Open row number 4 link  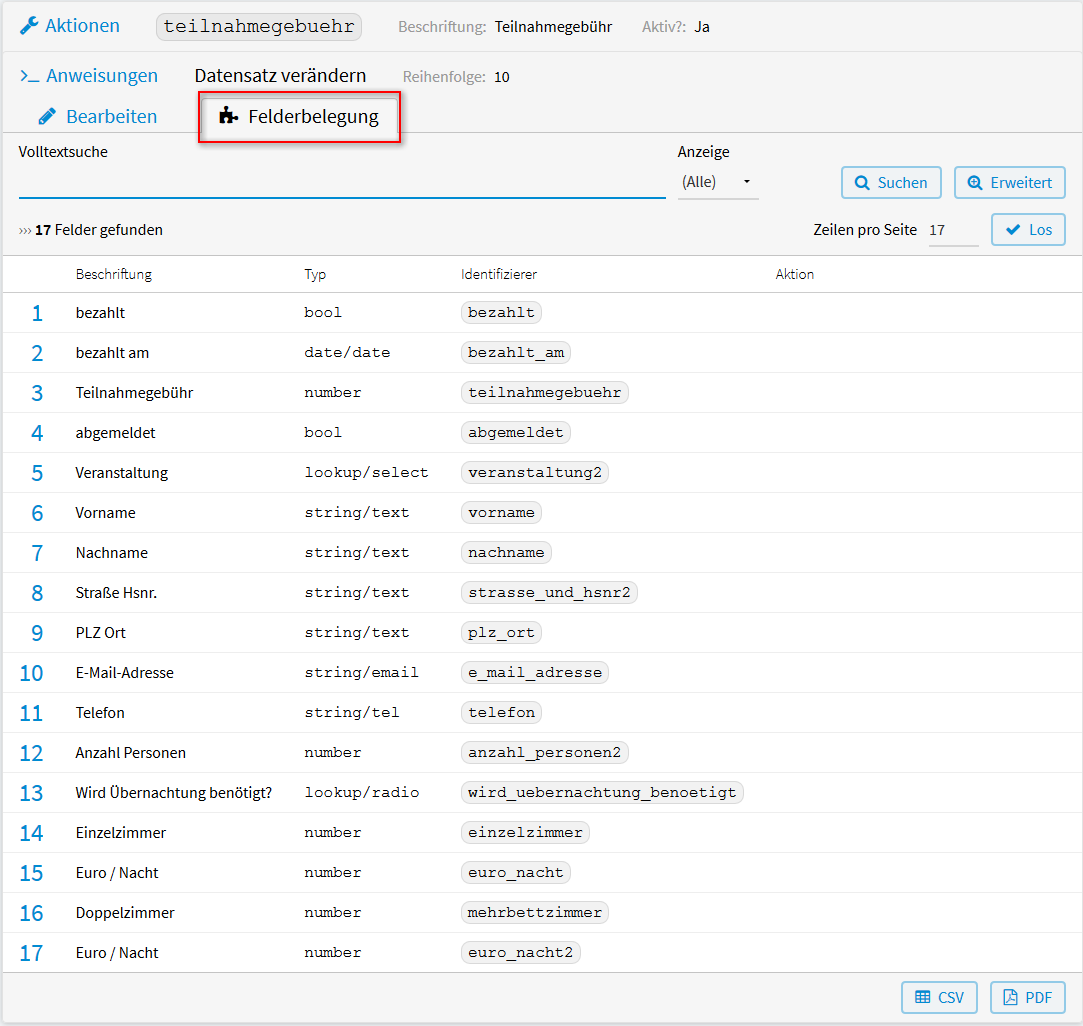[37, 433]
